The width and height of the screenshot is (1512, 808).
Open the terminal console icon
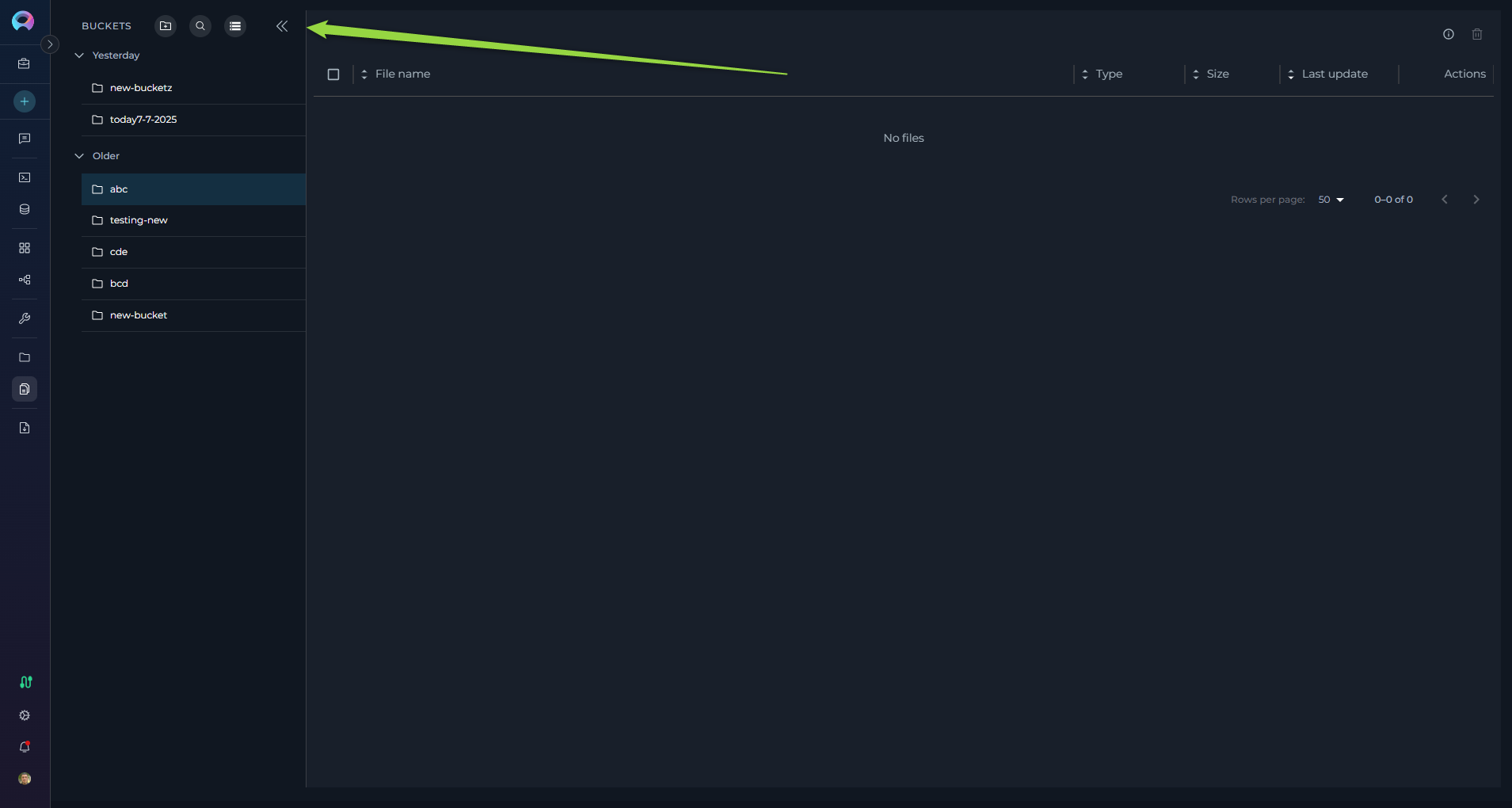point(25,177)
